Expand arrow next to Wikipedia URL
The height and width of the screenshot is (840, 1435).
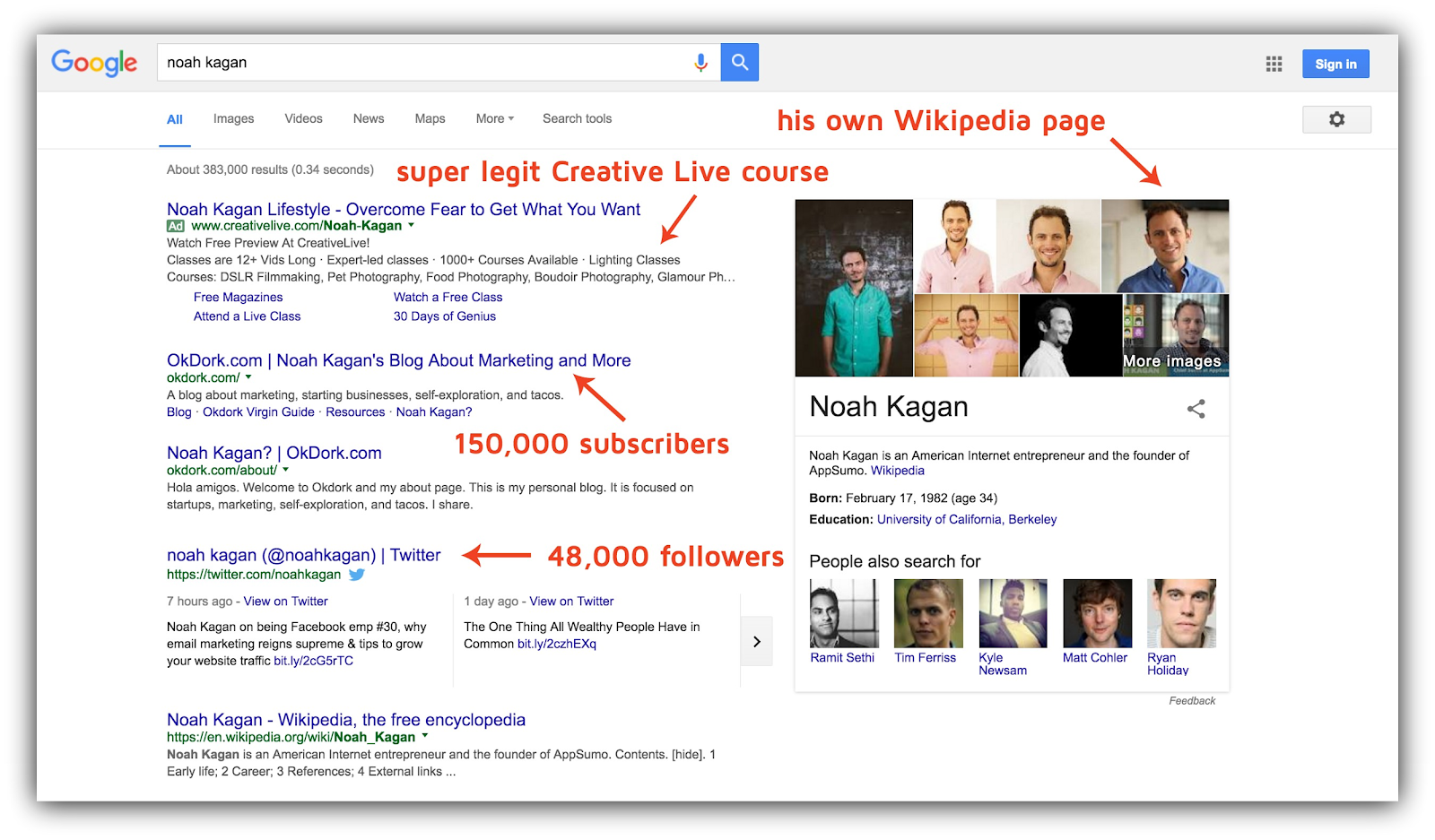coord(425,736)
